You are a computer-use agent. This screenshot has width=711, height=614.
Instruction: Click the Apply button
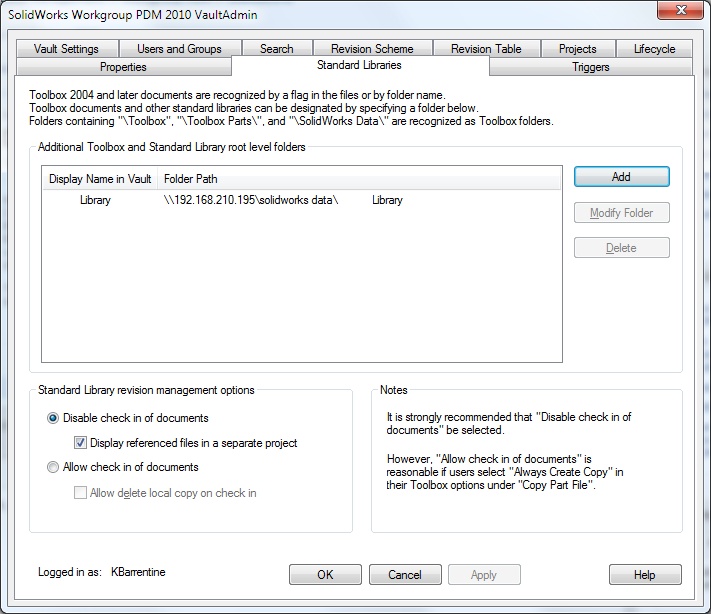(484, 575)
